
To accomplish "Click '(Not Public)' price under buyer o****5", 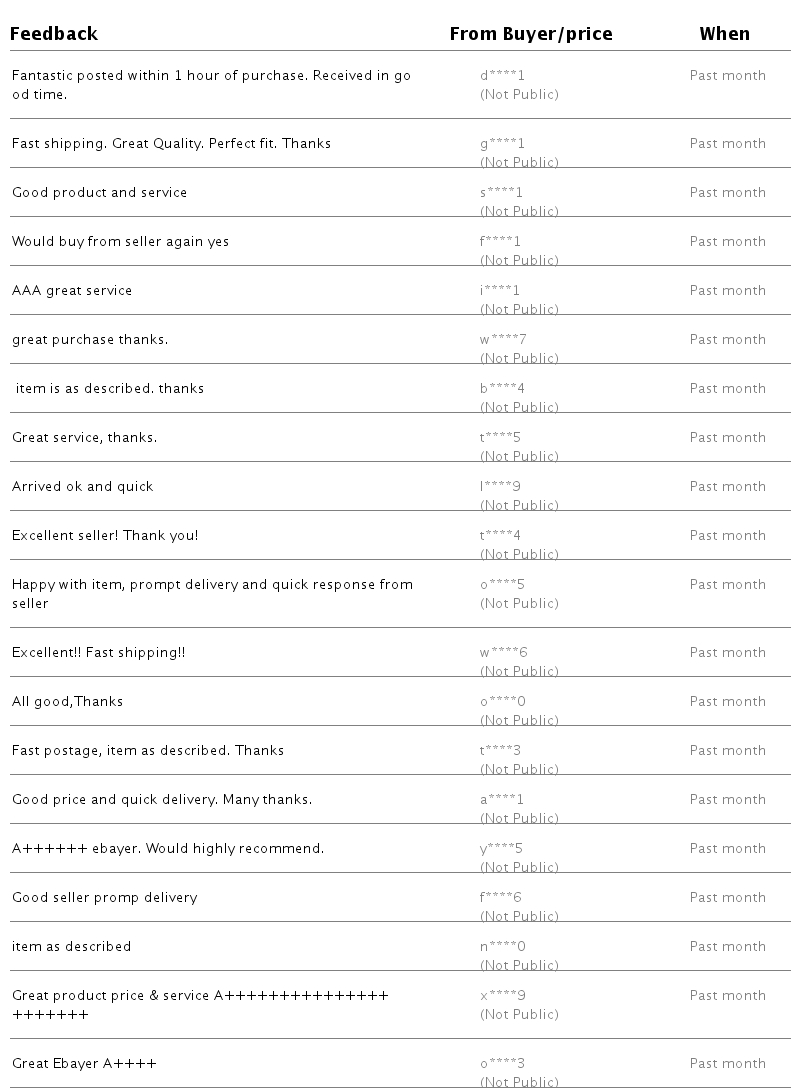I will pos(519,603).
